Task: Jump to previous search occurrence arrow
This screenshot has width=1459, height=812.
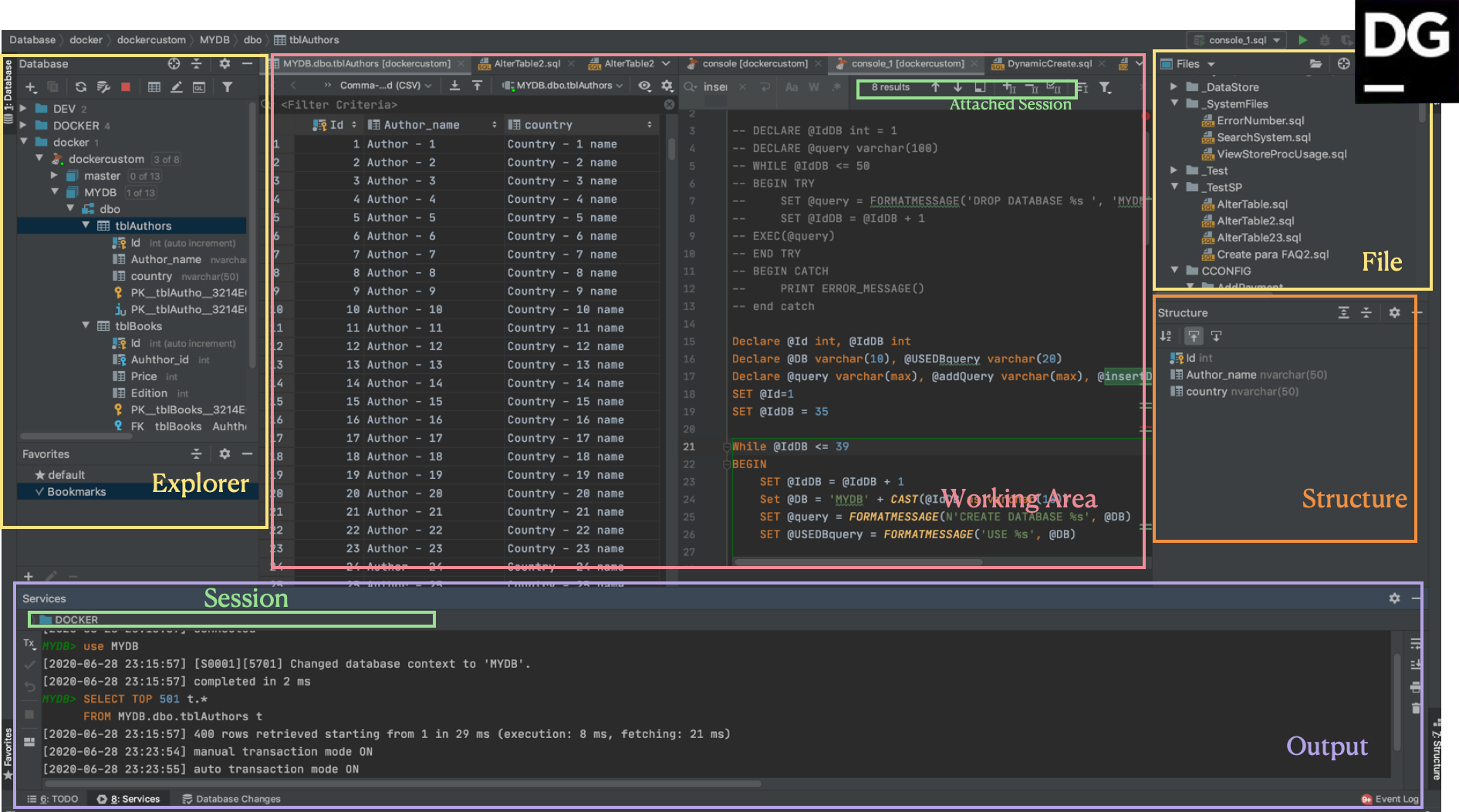Action: 935,87
